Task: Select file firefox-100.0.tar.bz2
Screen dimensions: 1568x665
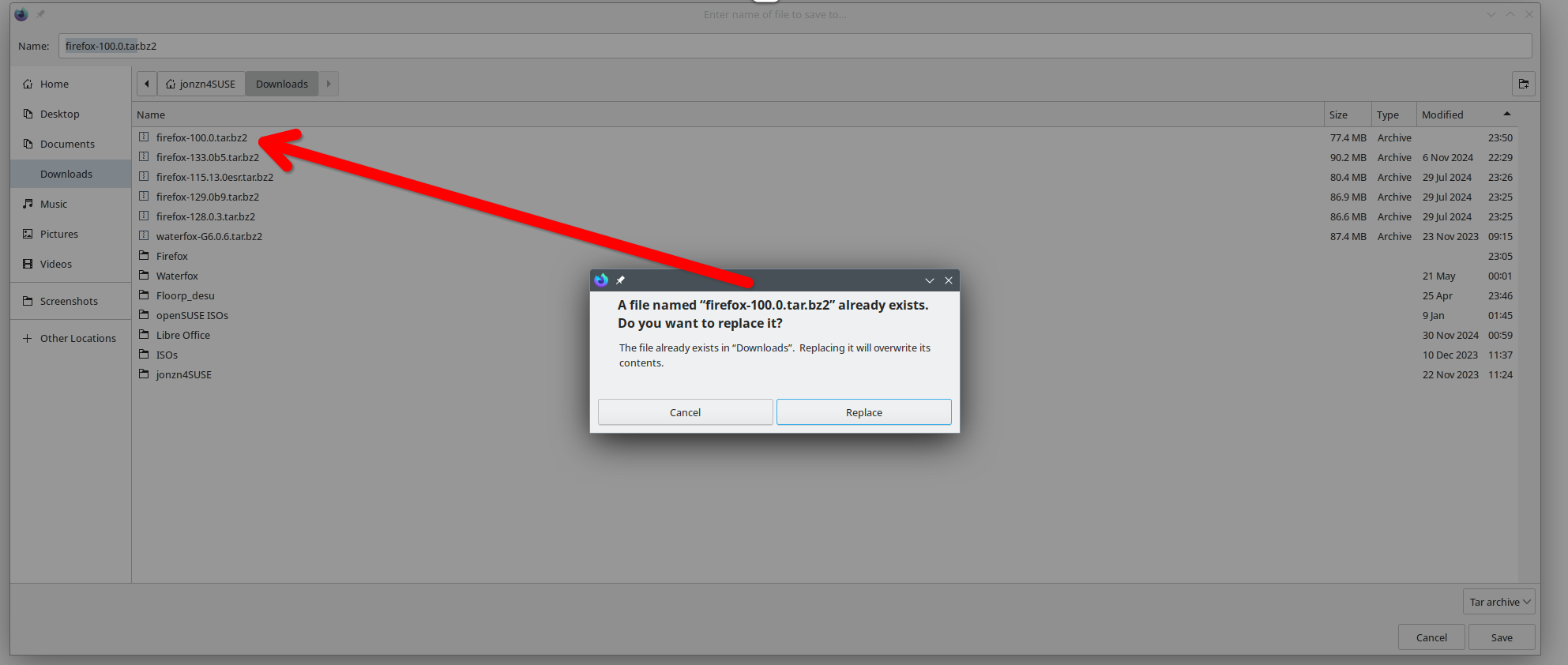Action: (825, 137)
